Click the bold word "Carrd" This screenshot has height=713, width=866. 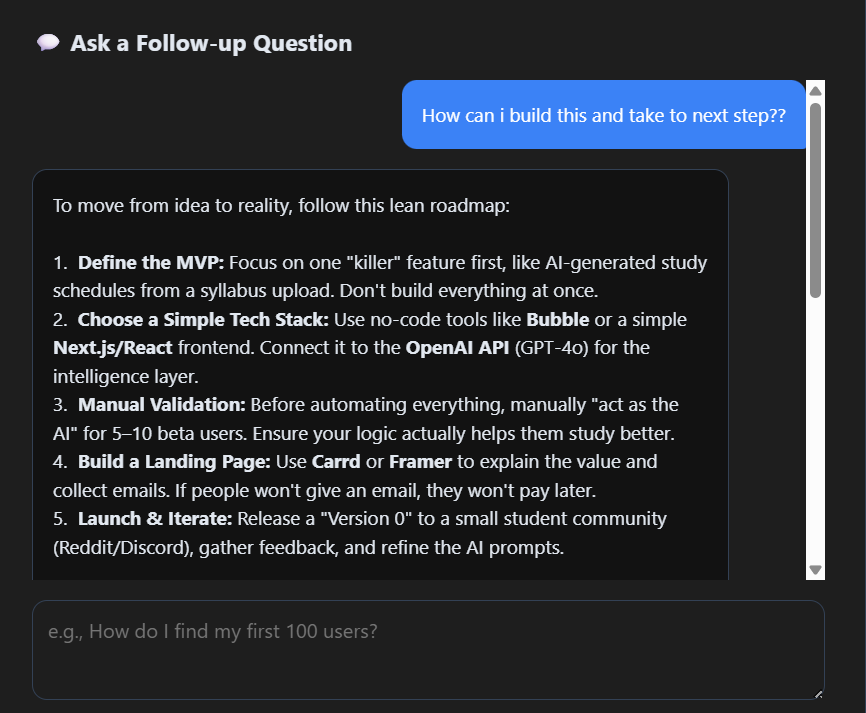click(335, 462)
